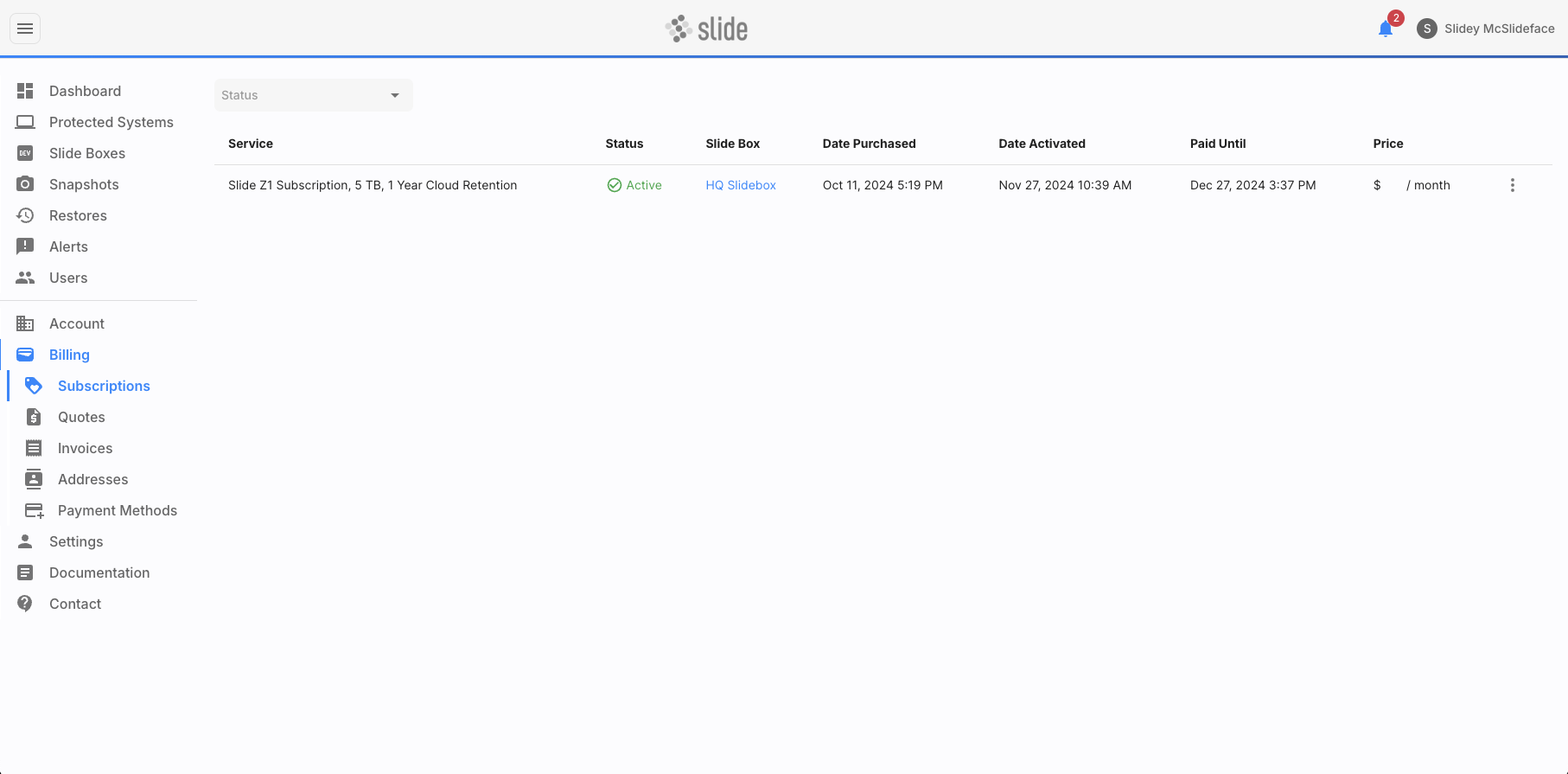Image resolution: width=1568 pixels, height=774 pixels.
Task: Click the Slidey McSlideface user name
Action: pos(1500,29)
